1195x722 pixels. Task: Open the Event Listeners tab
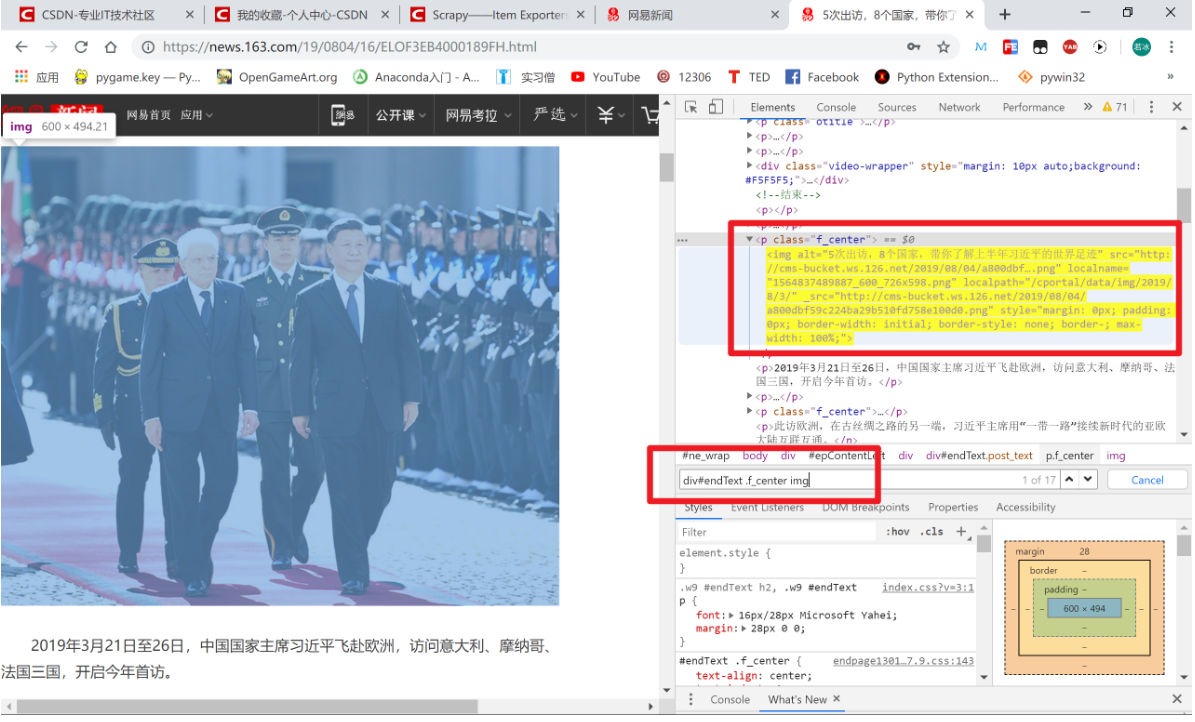coord(767,508)
